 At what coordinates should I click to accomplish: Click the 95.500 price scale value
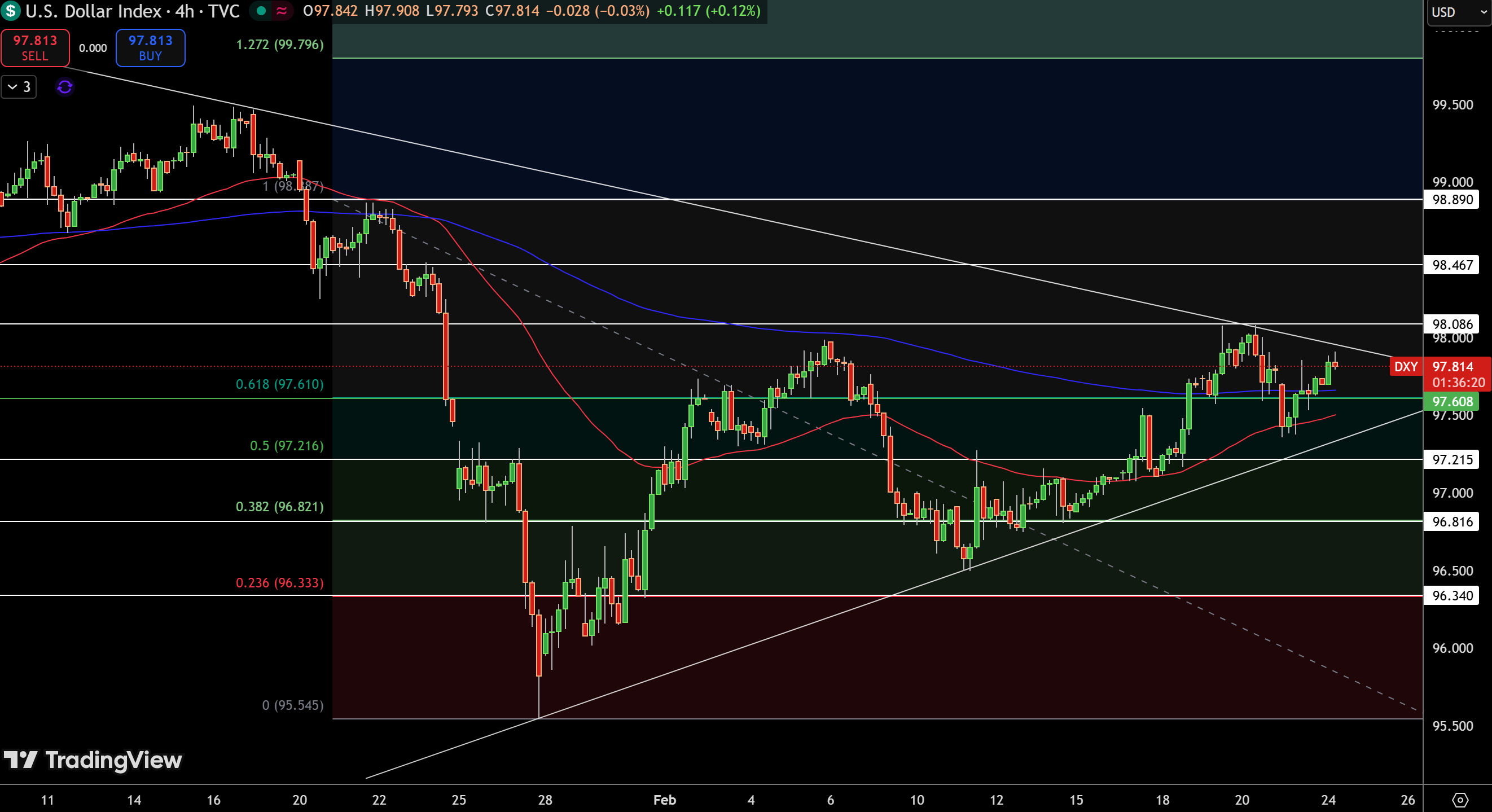tap(1452, 726)
